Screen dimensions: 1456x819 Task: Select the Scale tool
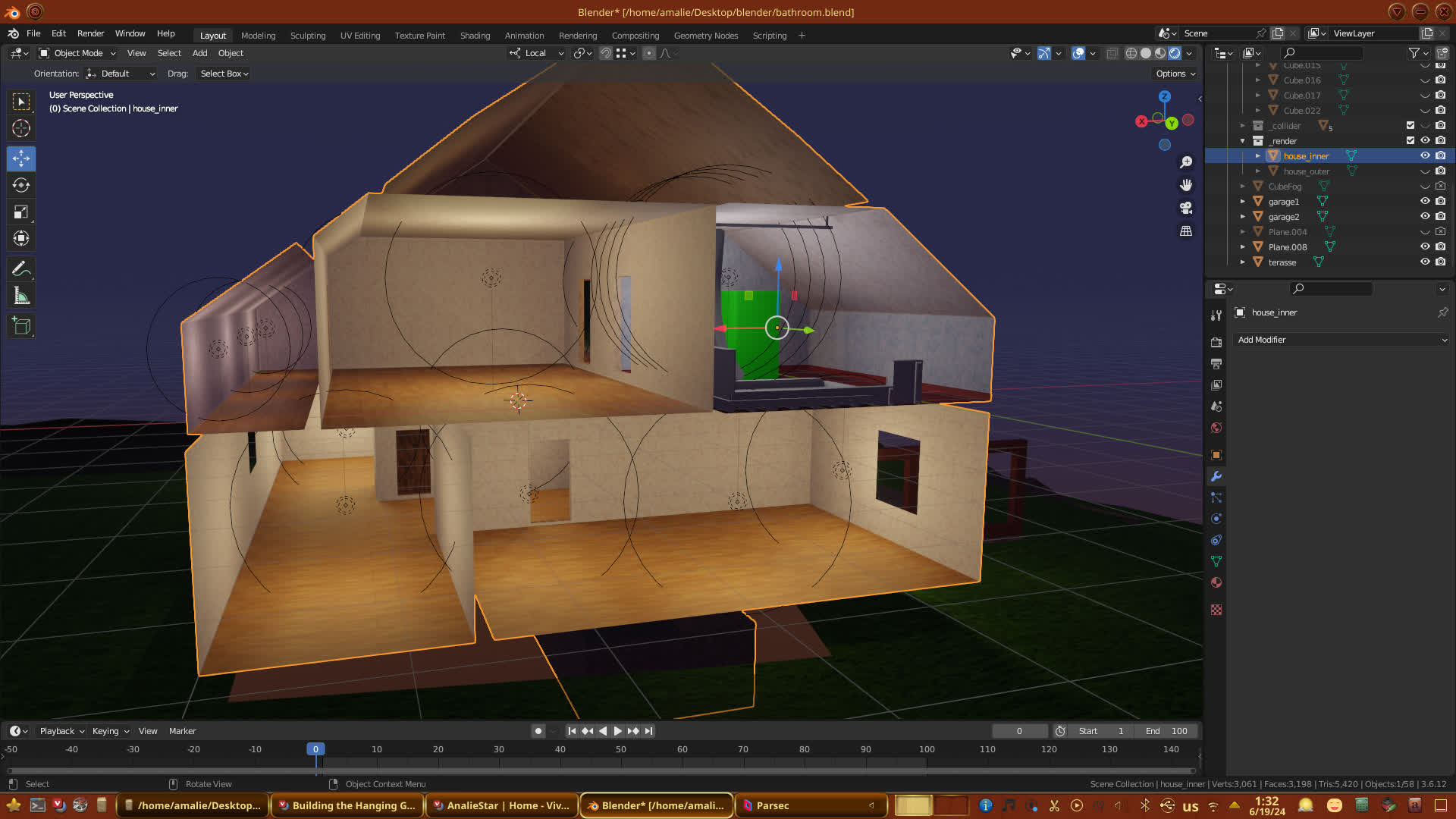pyautogui.click(x=21, y=212)
